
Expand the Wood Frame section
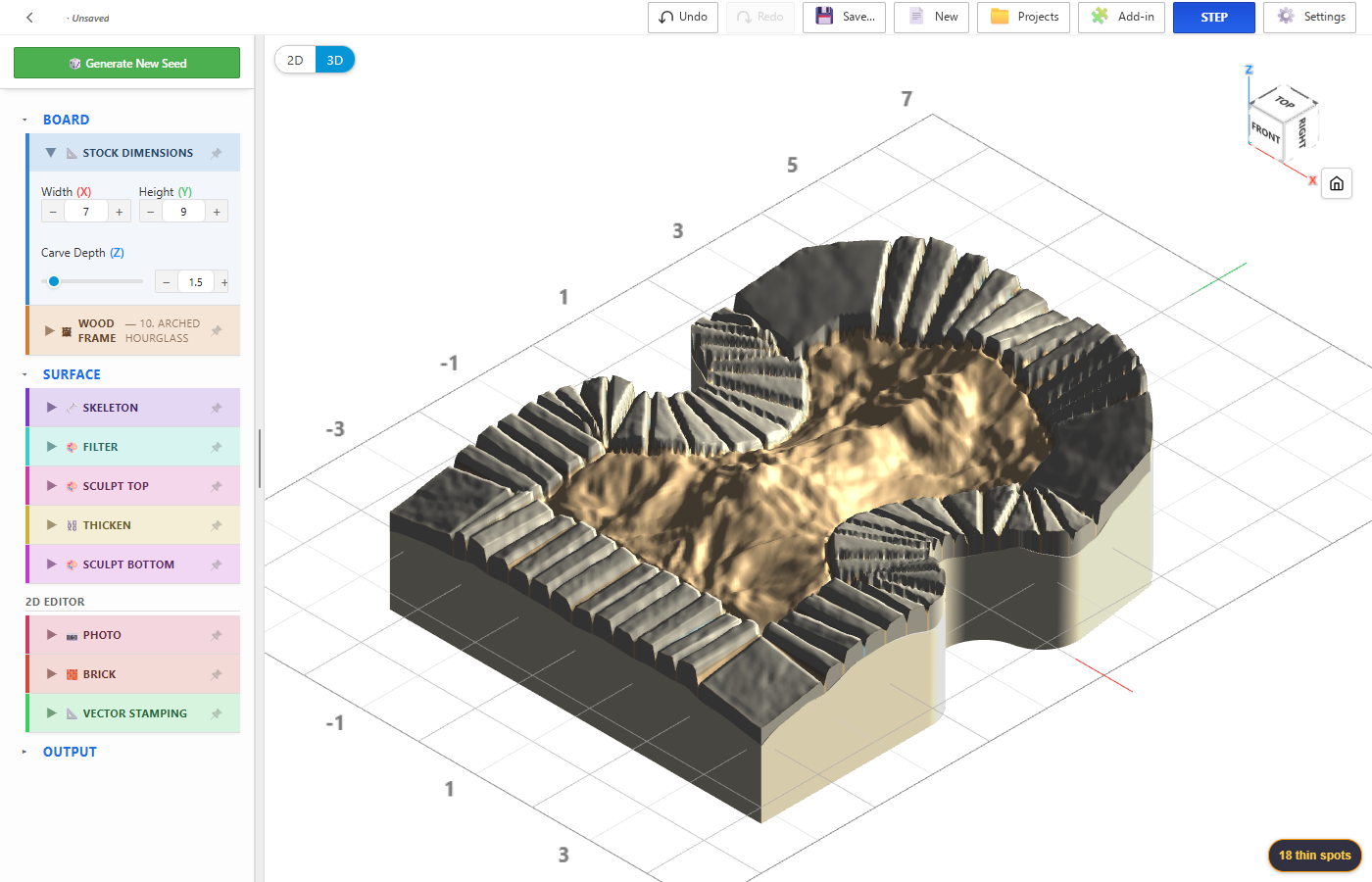click(x=50, y=330)
